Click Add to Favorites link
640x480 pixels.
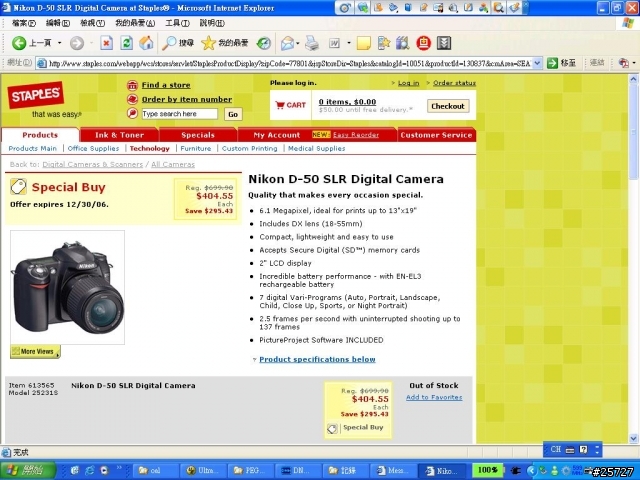434,397
